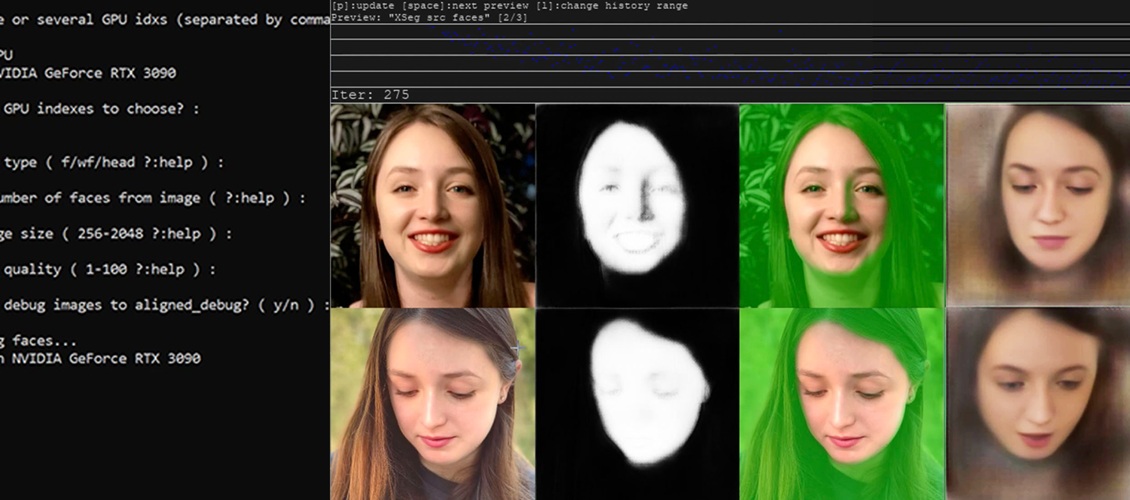Select the downward-looking woman source photo
1130x500 pixels.
[432, 403]
